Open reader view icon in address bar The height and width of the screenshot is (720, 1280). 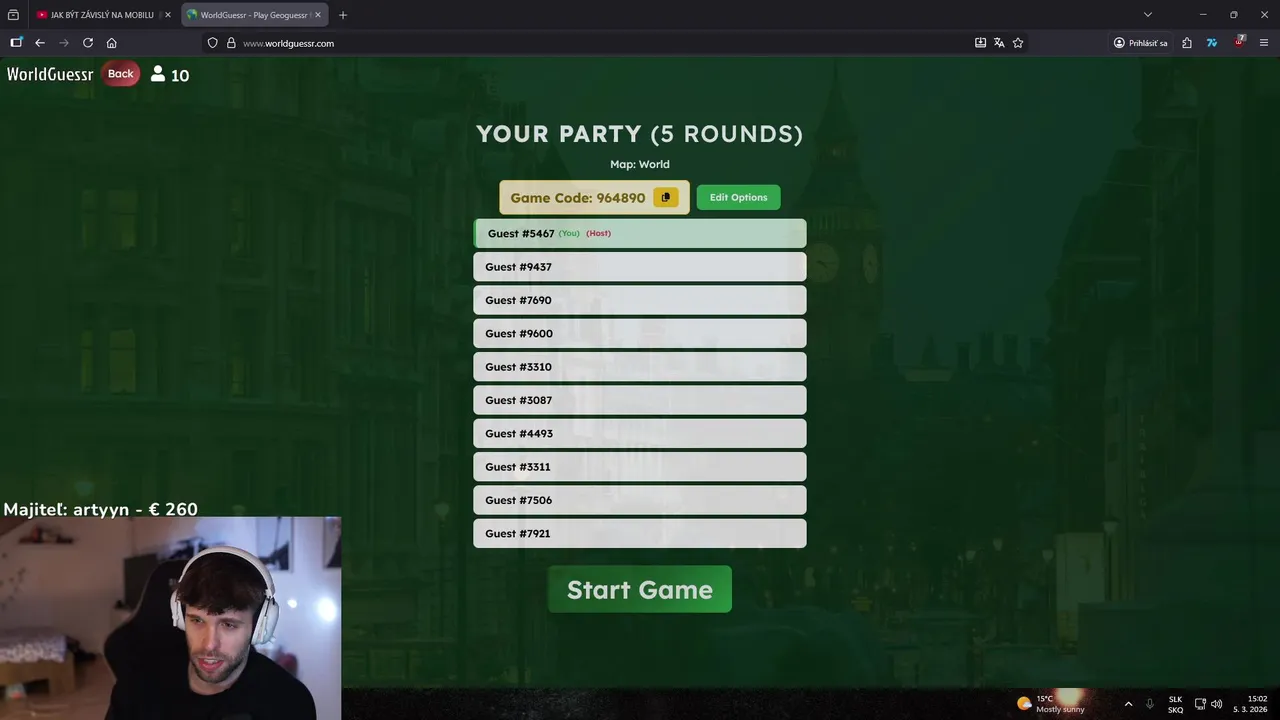[x=980, y=43]
